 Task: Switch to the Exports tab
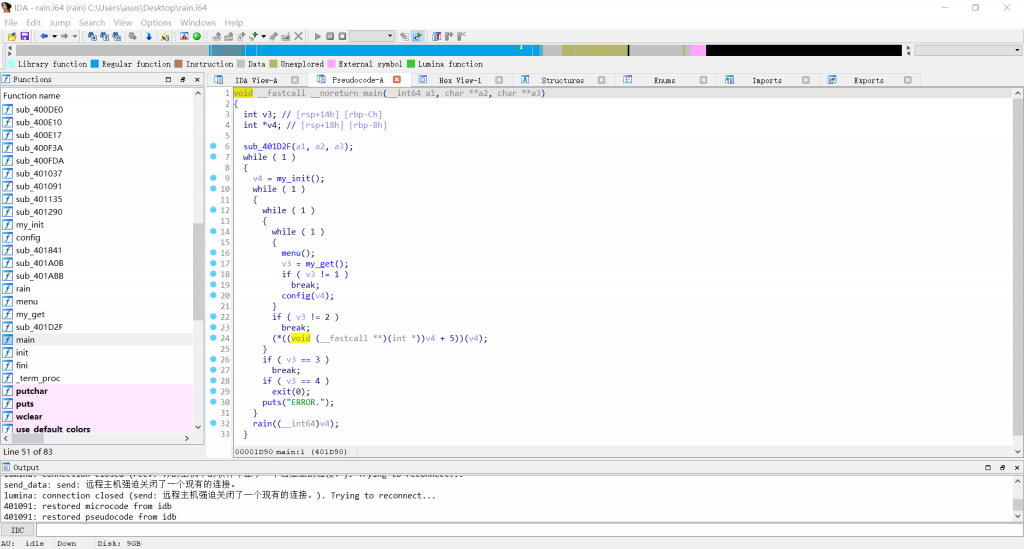point(869,80)
